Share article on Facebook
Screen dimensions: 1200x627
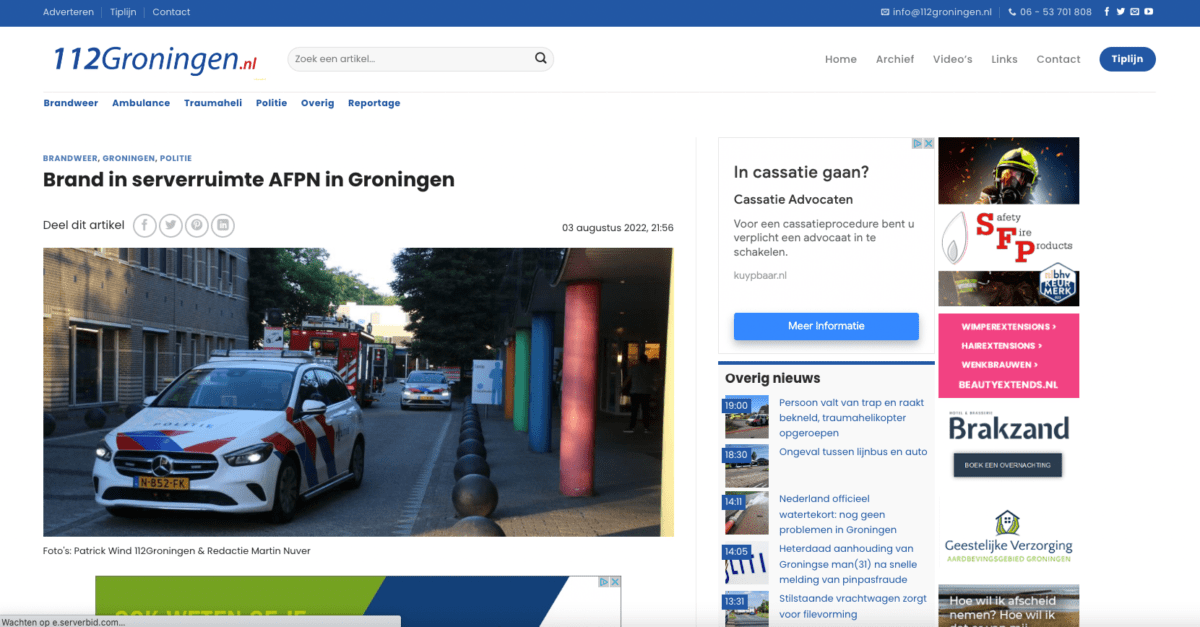(x=145, y=226)
